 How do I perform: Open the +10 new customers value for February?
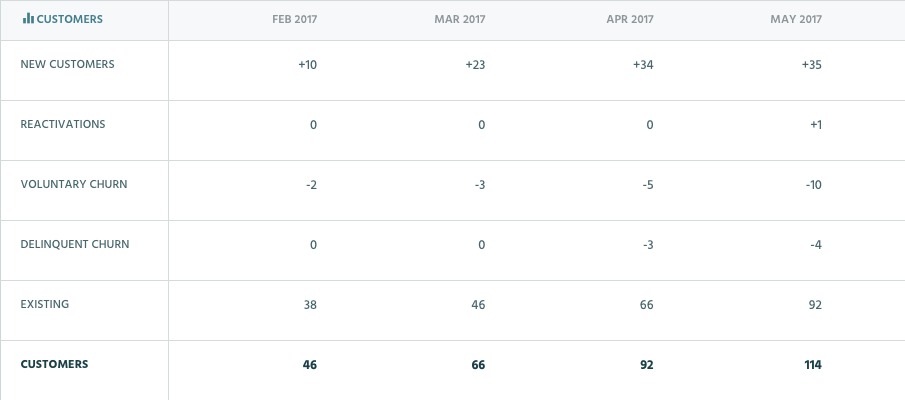pos(308,65)
